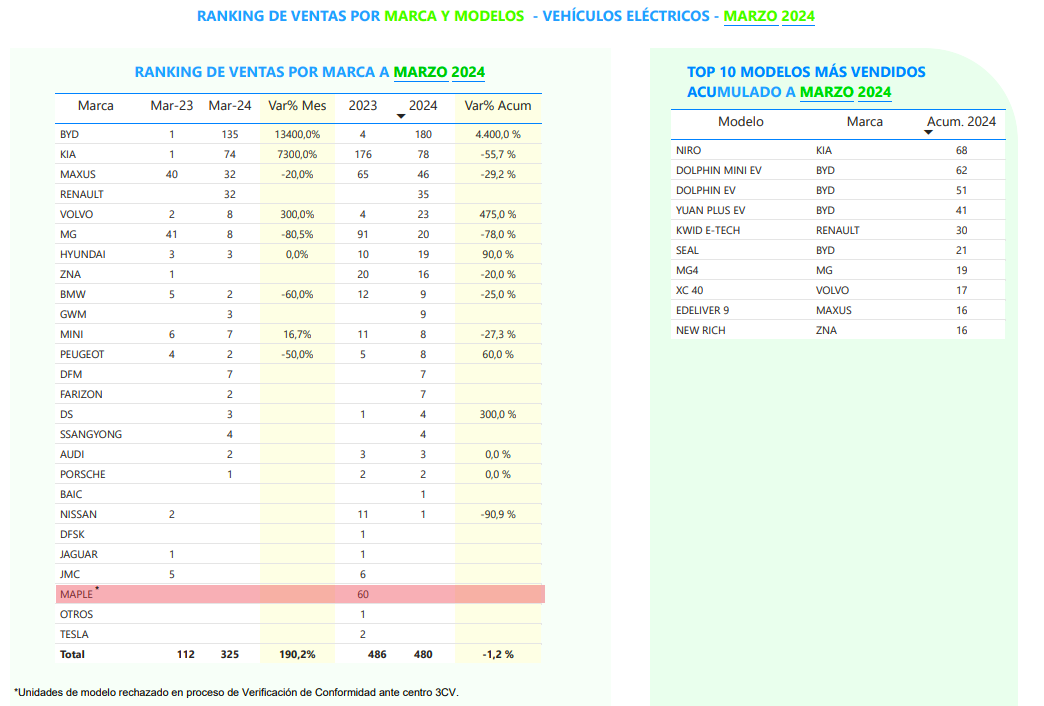Select the SEAL model row

pos(838,250)
